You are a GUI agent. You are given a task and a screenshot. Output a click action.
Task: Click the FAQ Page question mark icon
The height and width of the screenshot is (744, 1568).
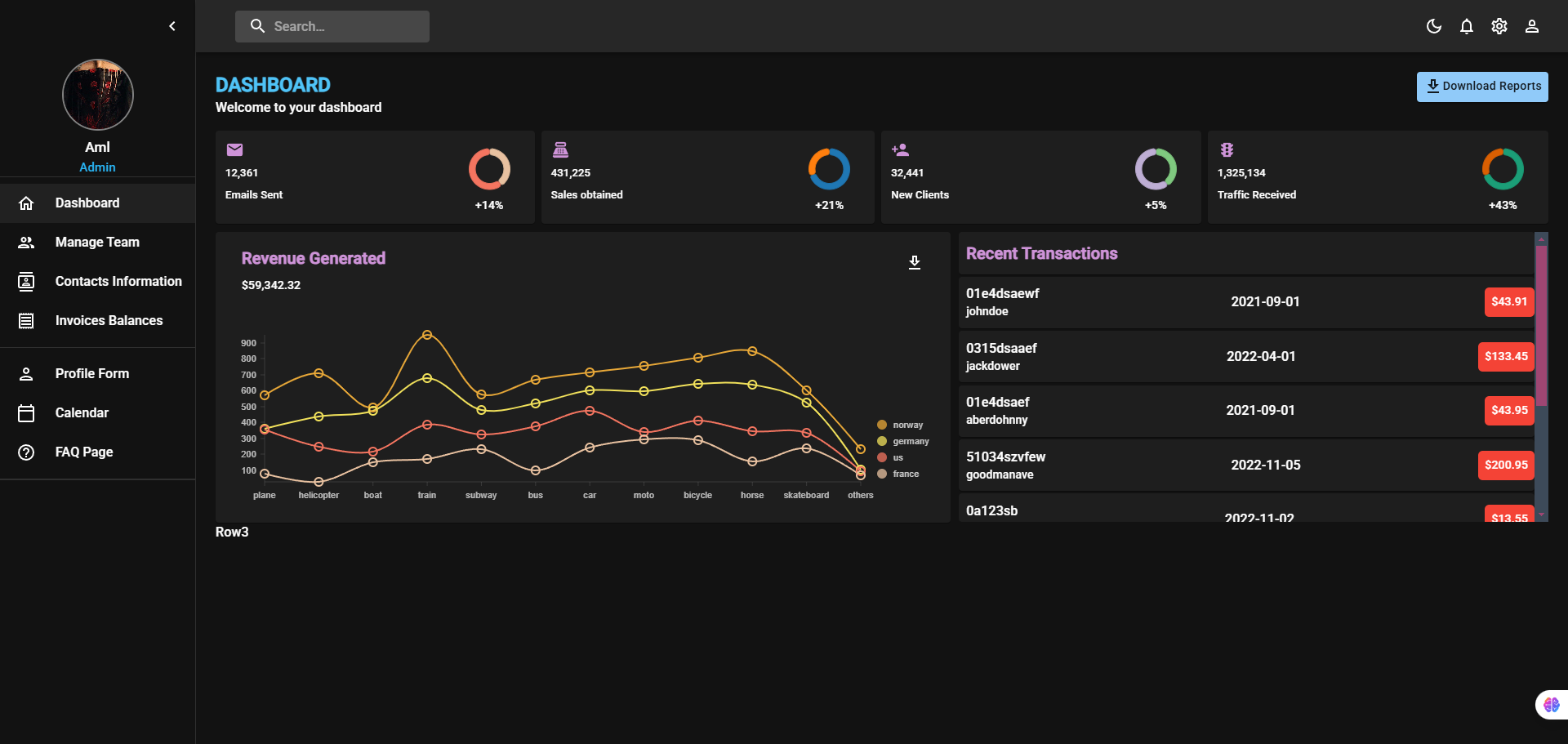[x=26, y=452]
